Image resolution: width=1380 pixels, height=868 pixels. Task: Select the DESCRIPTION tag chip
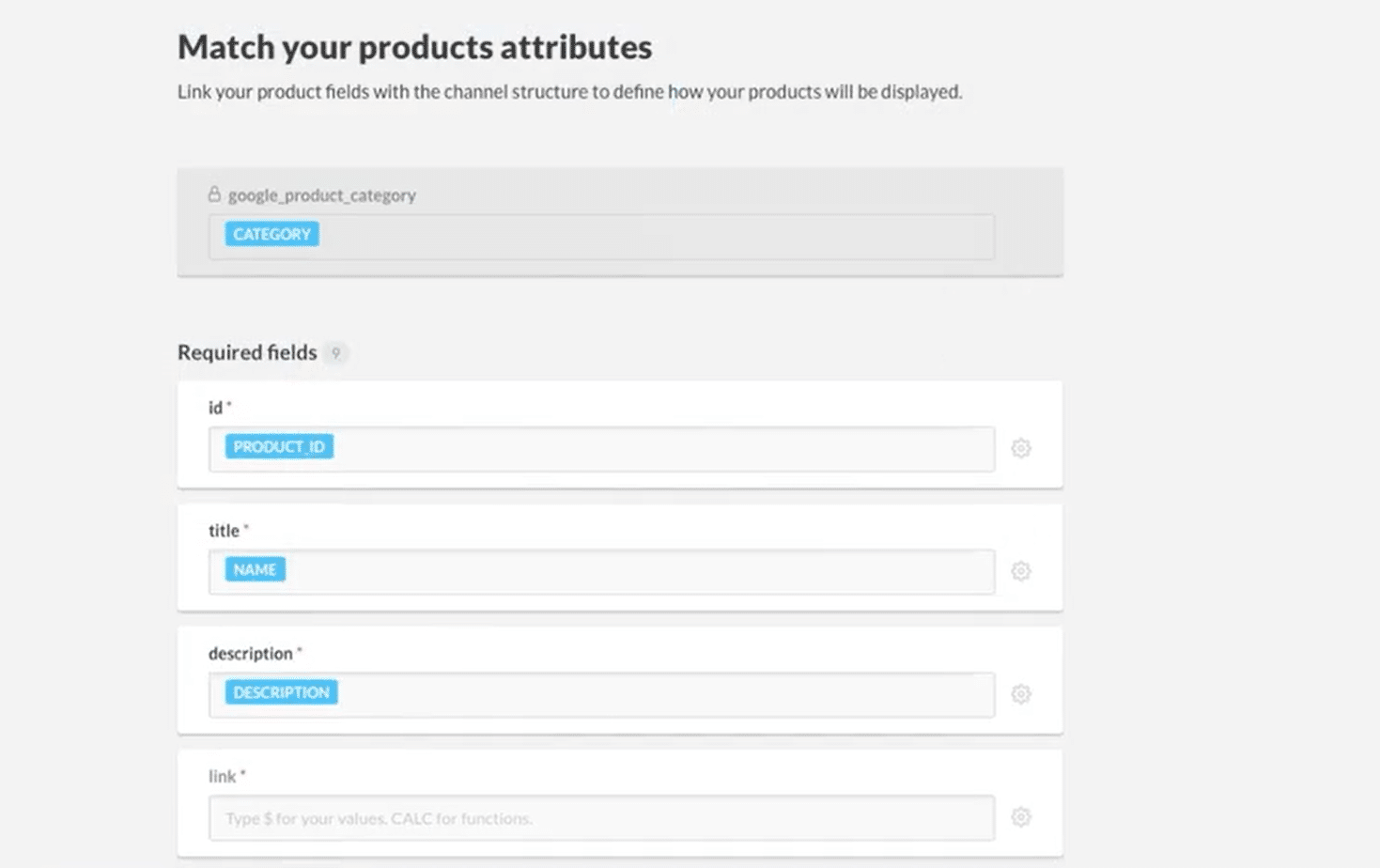[282, 692]
